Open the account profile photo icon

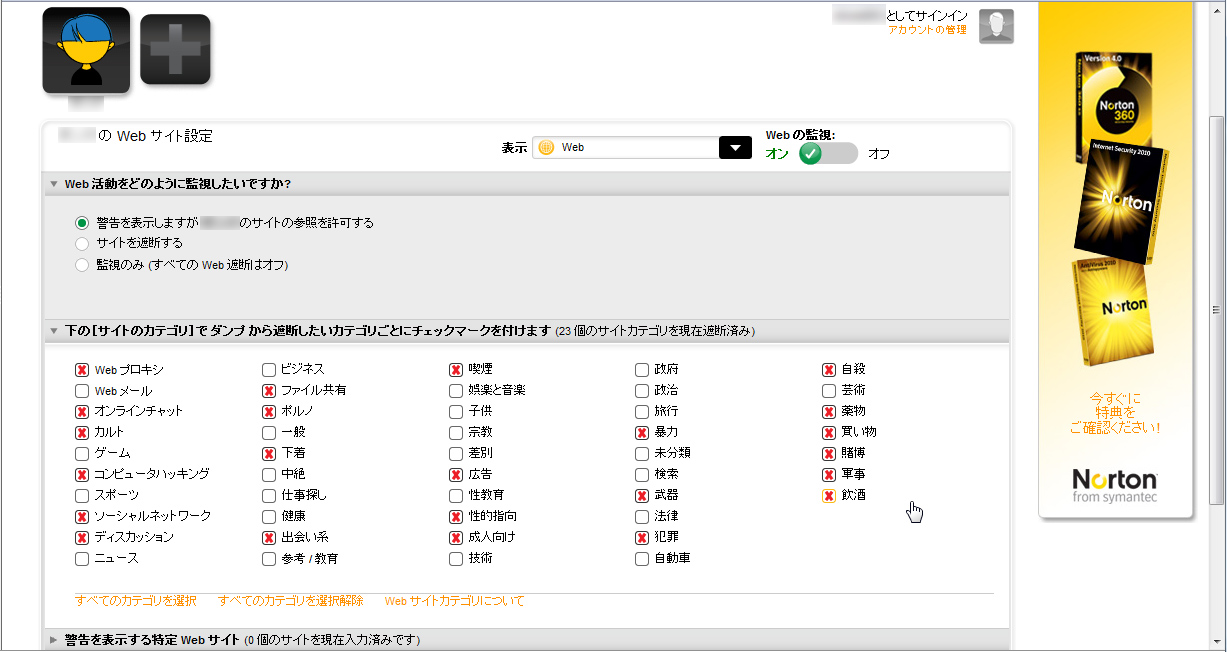[996, 26]
